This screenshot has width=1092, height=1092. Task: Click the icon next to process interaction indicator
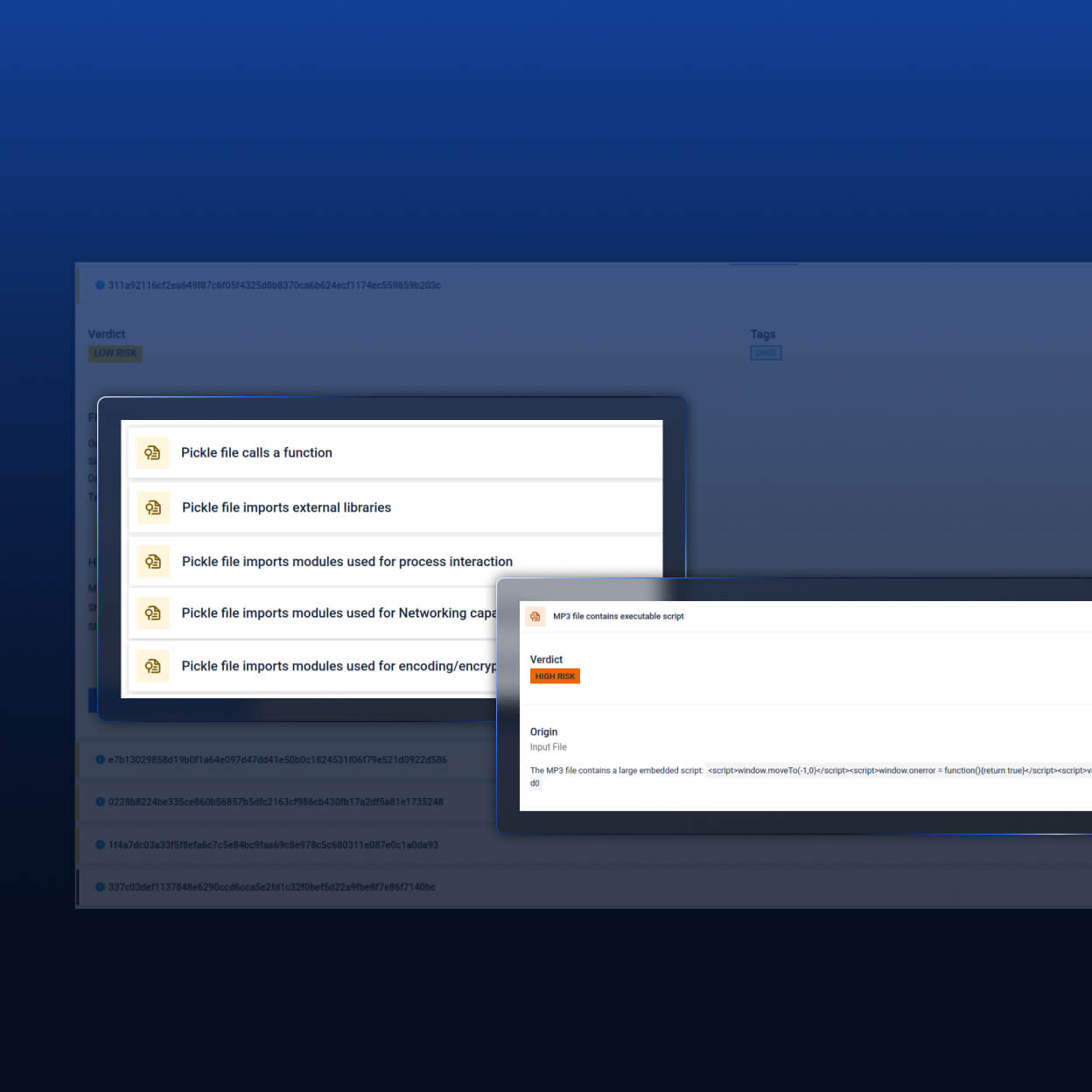pos(153,562)
